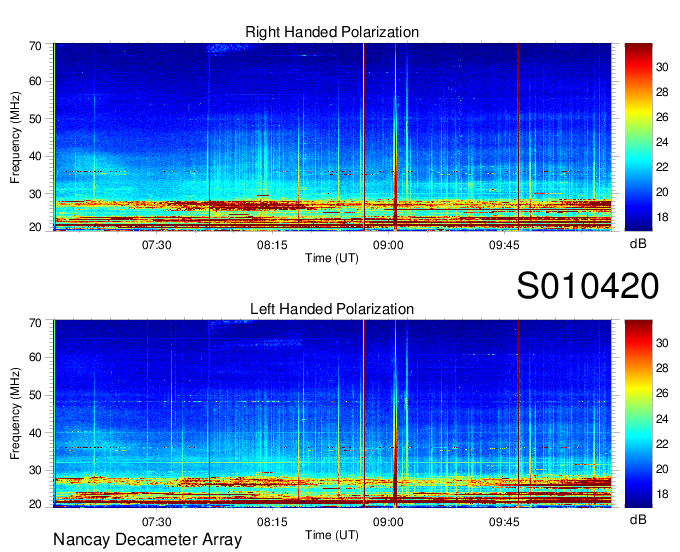Image resolution: width=680 pixels, height=552 pixels.
Task: Click the 28 dB label on lower colorbar
Action: click(662, 368)
